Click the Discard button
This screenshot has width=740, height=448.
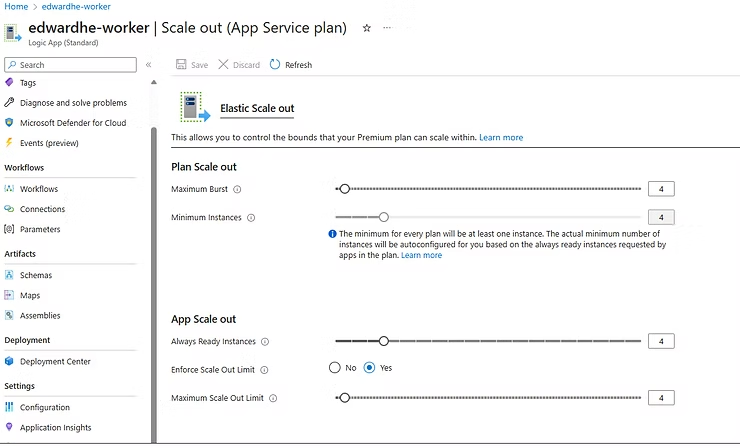click(239, 65)
